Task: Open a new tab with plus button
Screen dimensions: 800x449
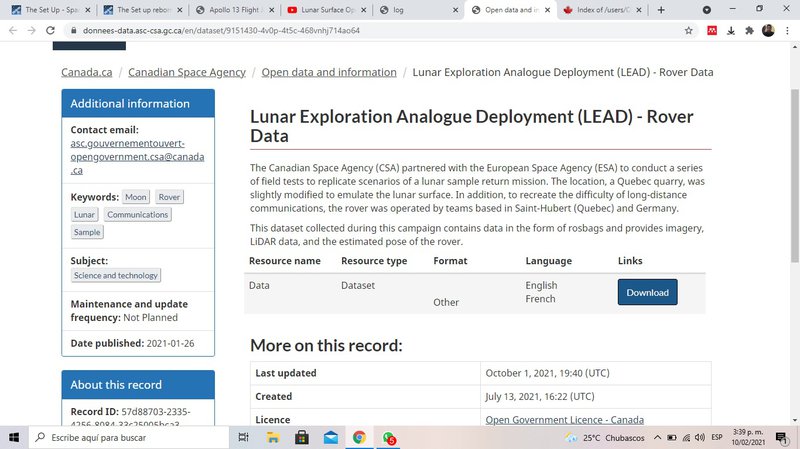Action: click(x=661, y=10)
